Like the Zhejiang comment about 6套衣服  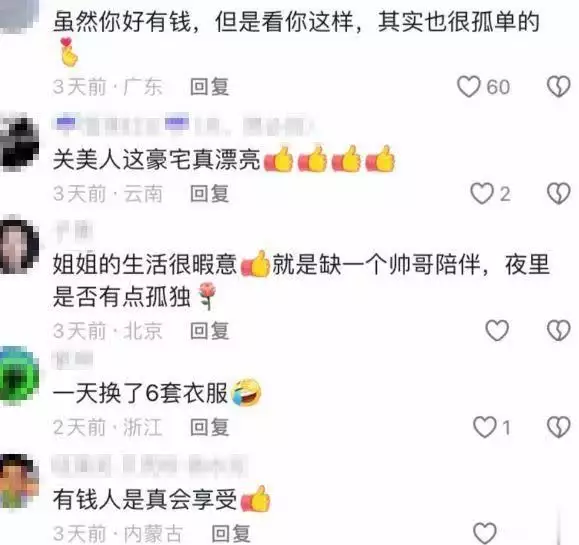pos(485,427)
